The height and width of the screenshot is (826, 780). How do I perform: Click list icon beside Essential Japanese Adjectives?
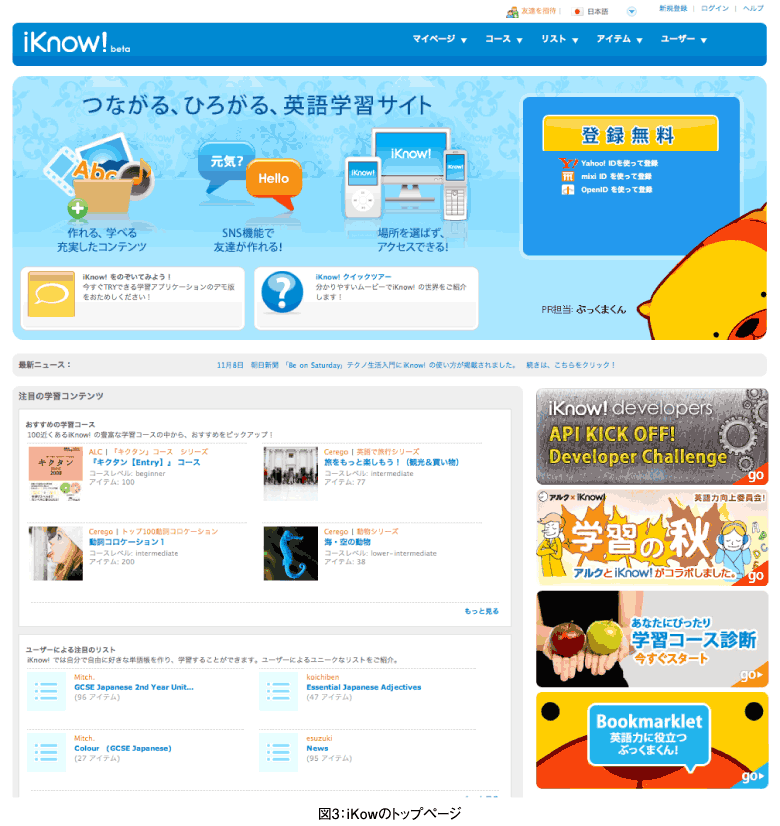point(278,691)
